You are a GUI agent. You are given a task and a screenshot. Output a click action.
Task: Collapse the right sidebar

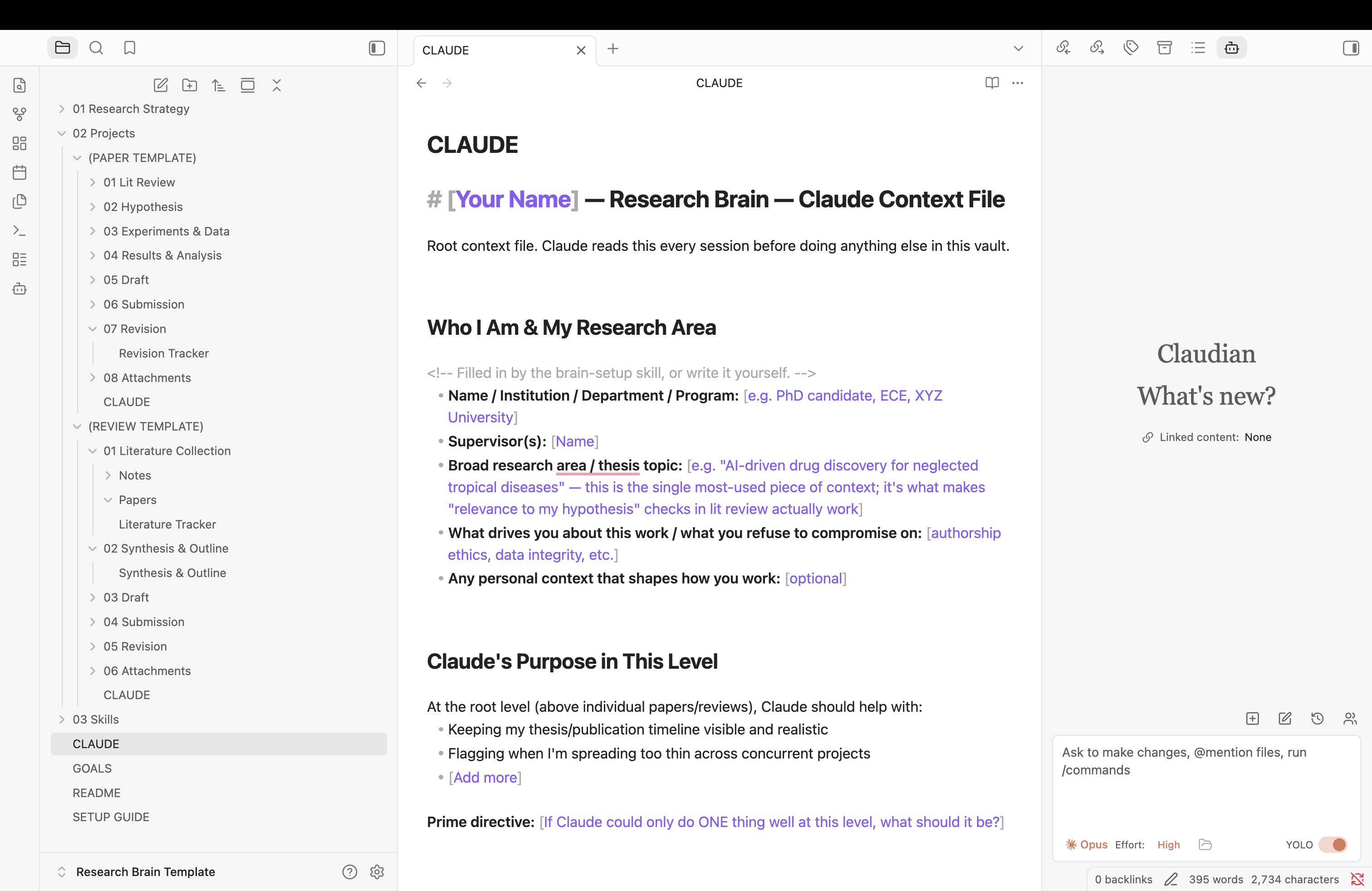1351,48
